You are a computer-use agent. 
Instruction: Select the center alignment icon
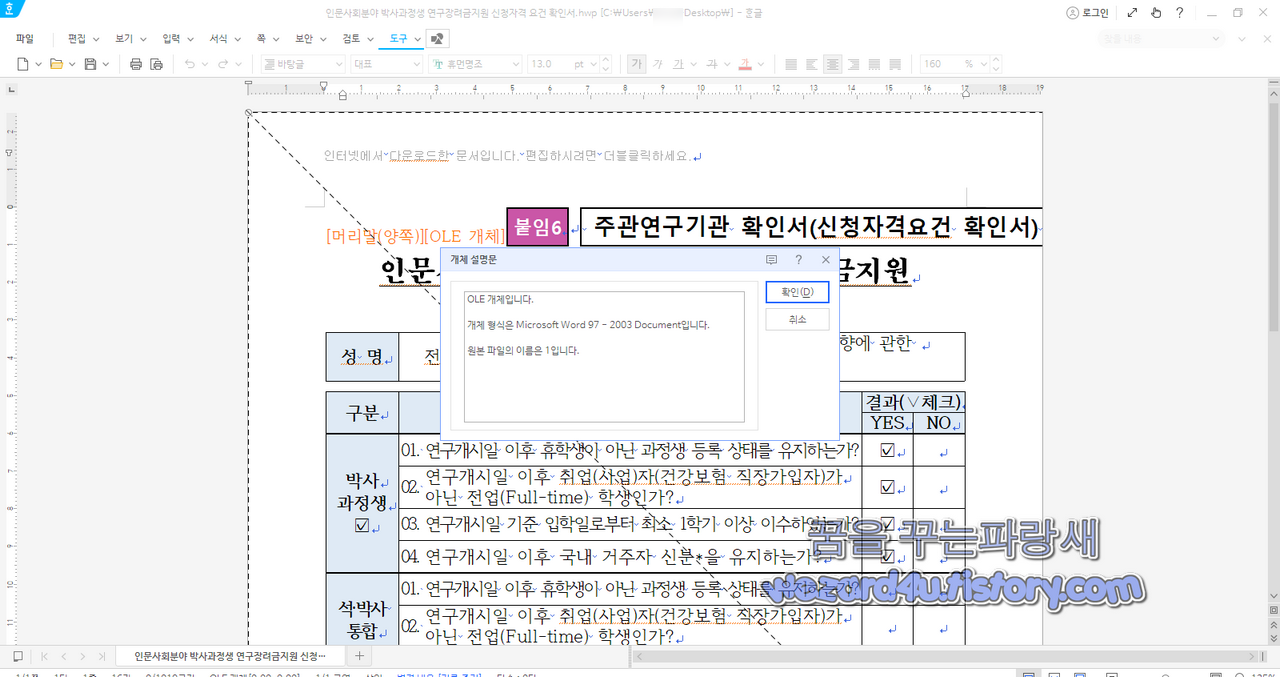832,63
